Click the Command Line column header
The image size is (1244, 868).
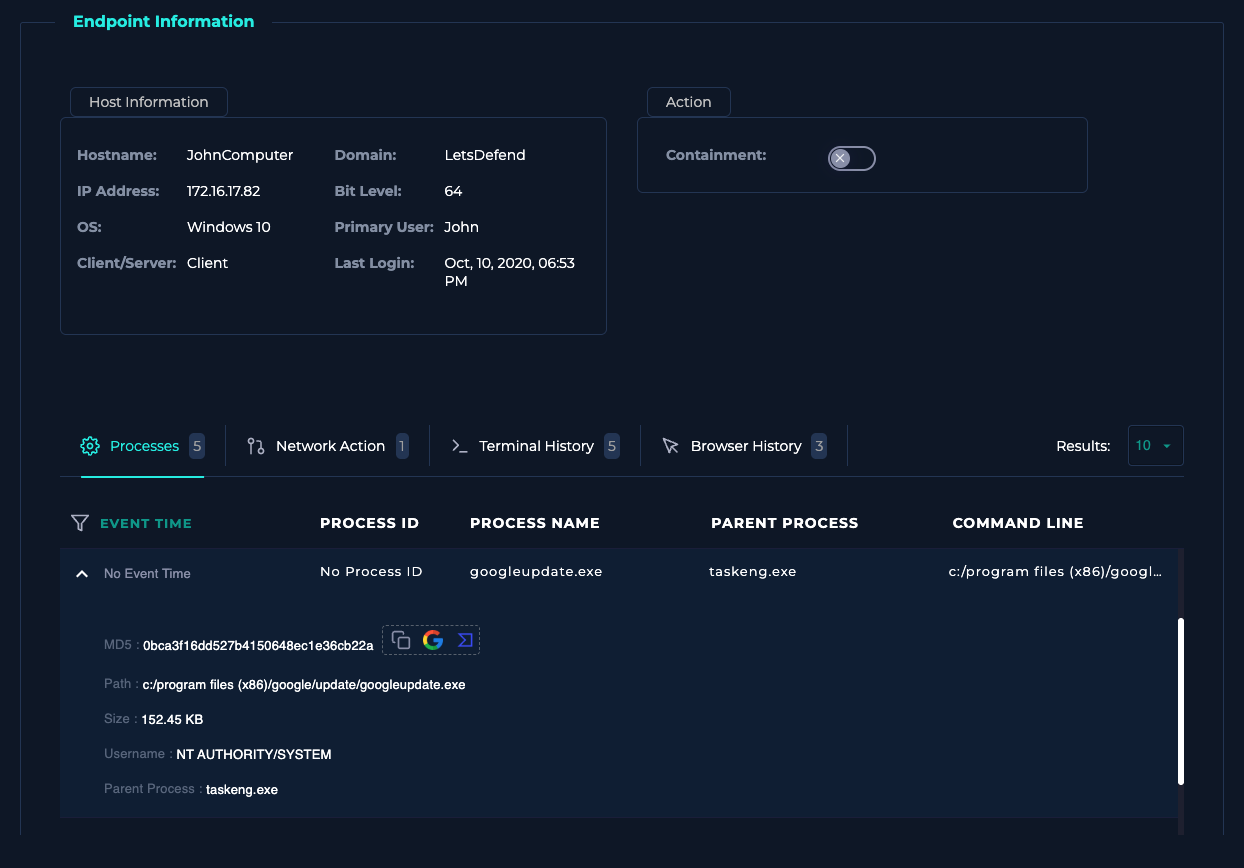coord(1018,523)
